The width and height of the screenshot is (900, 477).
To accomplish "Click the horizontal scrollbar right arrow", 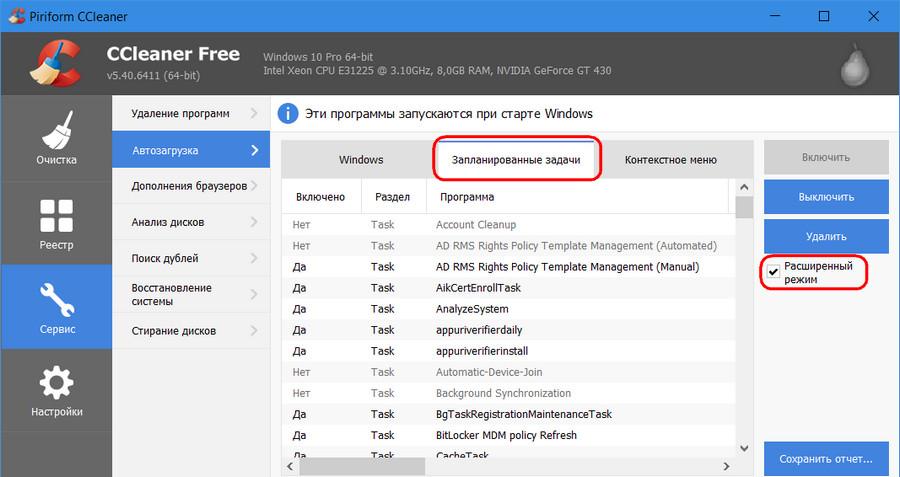I will click(x=727, y=466).
